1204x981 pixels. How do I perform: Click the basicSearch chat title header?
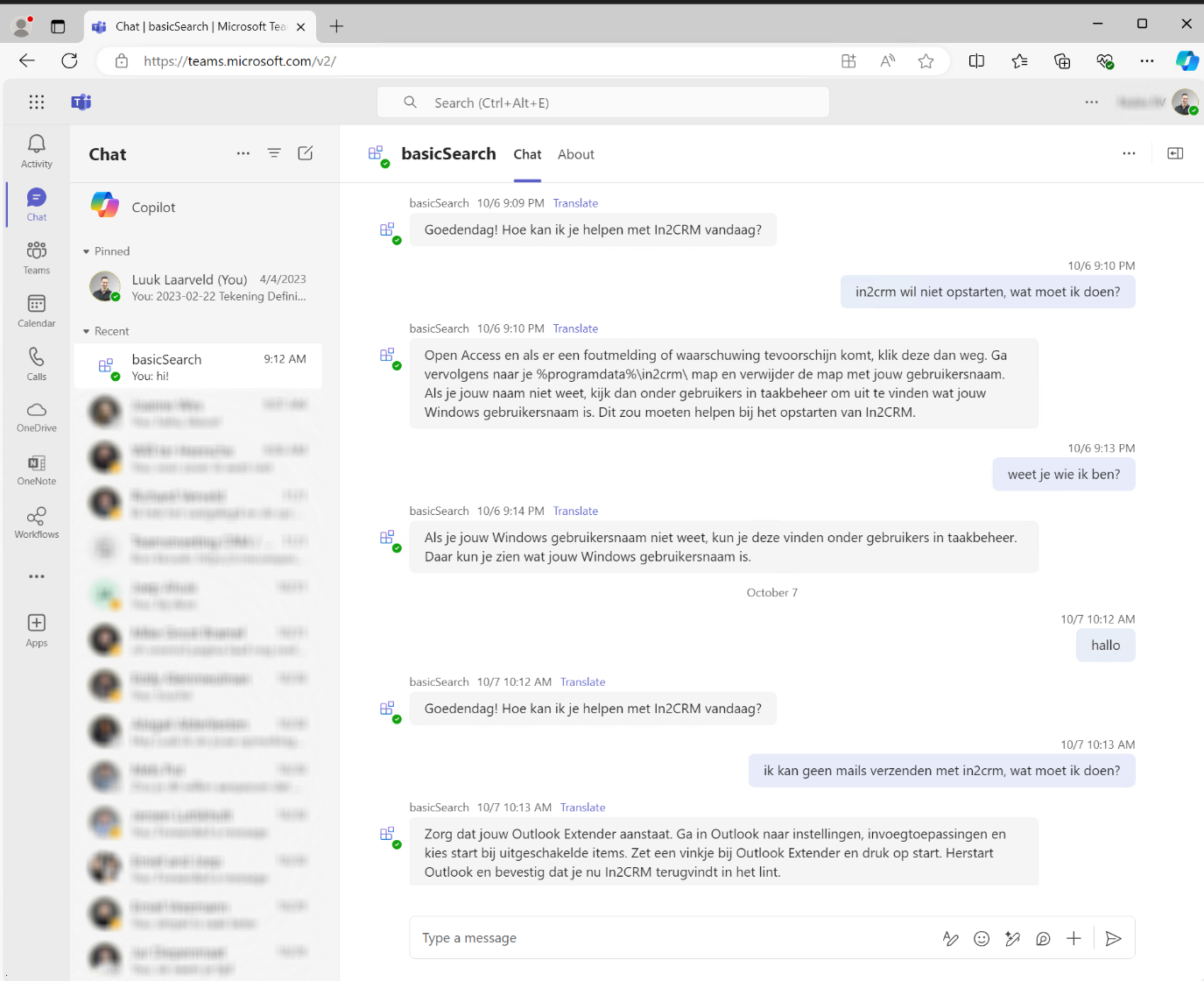click(x=448, y=153)
